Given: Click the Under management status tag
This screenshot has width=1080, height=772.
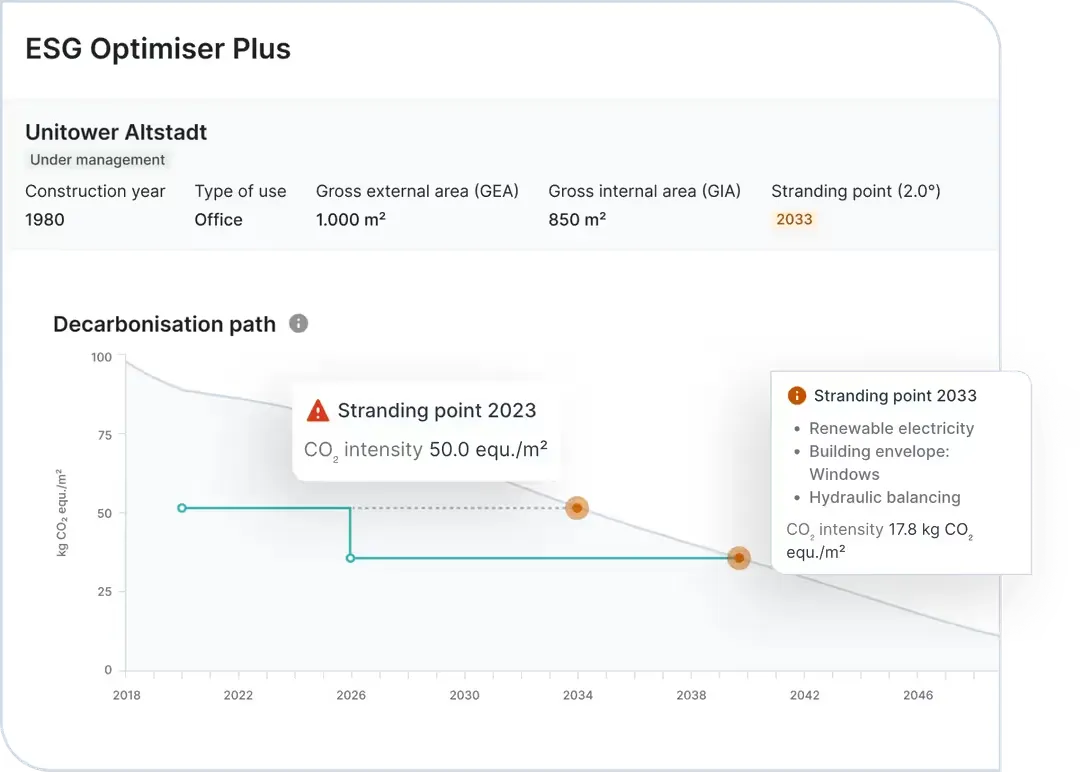Looking at the screenshot, I should [97, 160].
